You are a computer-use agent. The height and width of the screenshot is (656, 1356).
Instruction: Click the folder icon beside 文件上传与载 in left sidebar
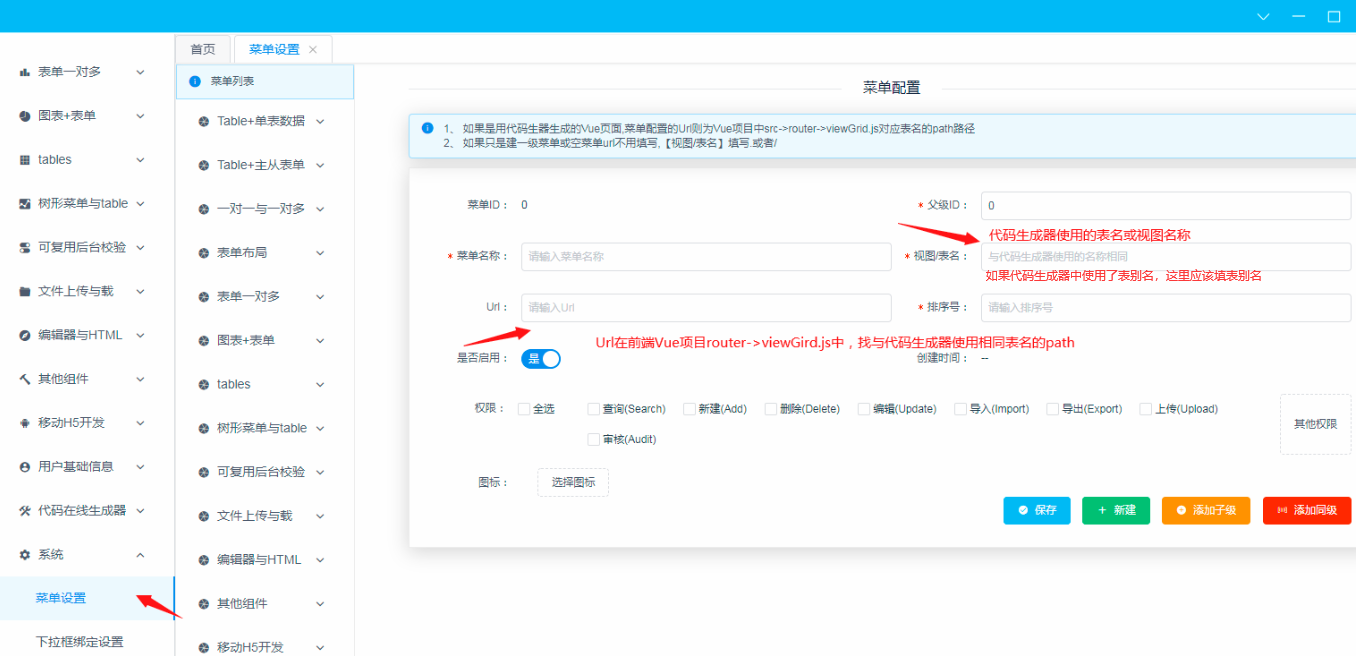pos(25,291)
